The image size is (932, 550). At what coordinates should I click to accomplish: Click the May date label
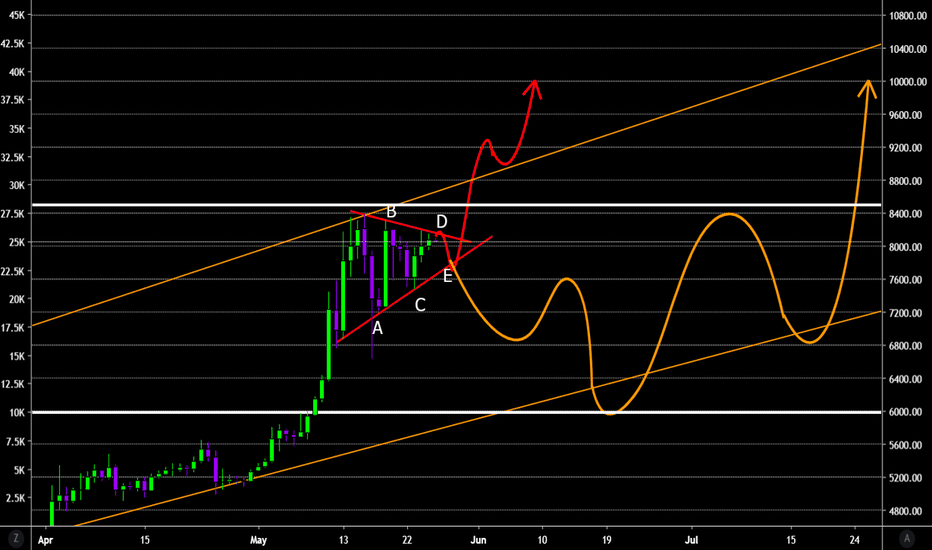(x=259, y=540)
